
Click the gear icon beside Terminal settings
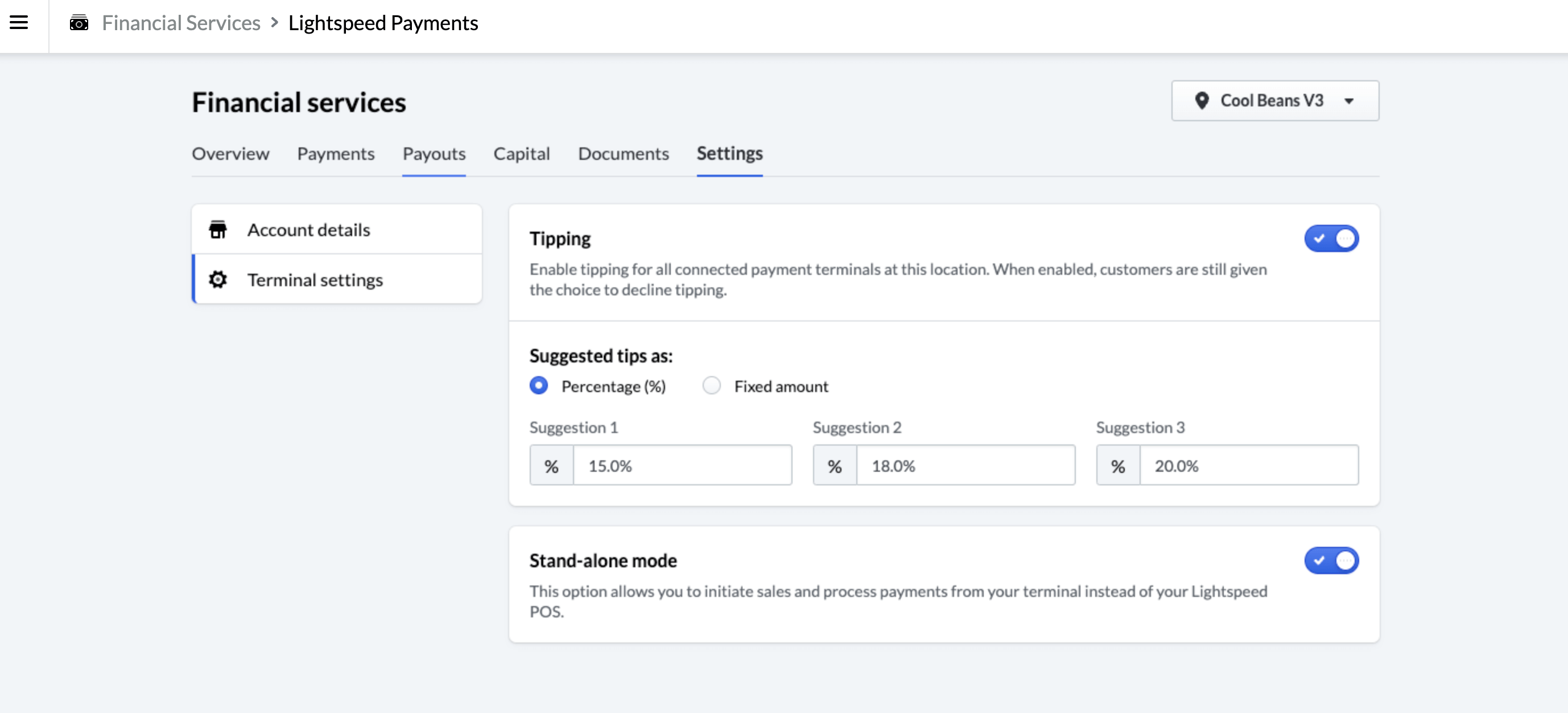pyautogui.click(x=217, y=279)
